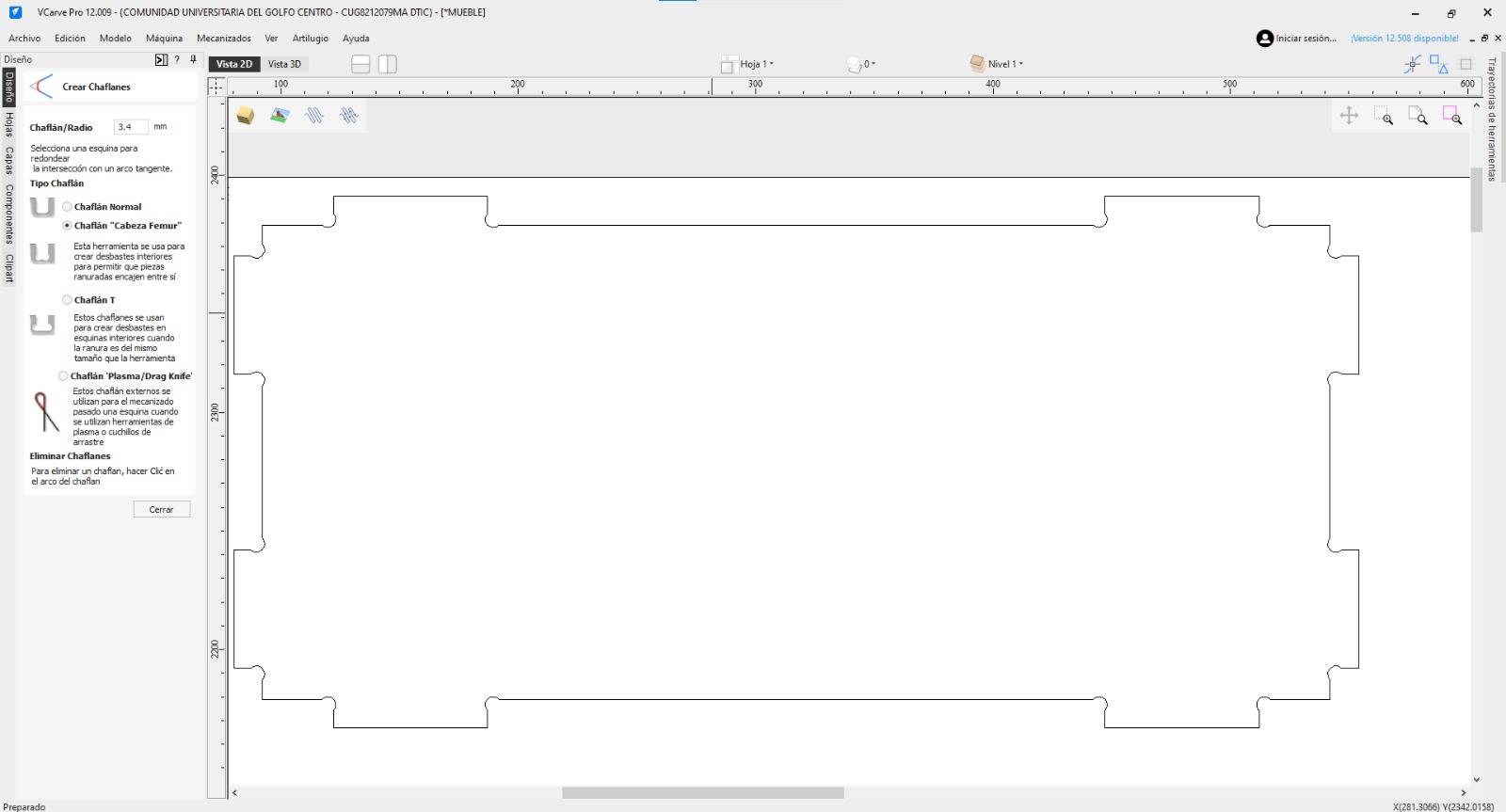
Task: Switch to the Vista 3D tab
Action: [x=284, y=64]
